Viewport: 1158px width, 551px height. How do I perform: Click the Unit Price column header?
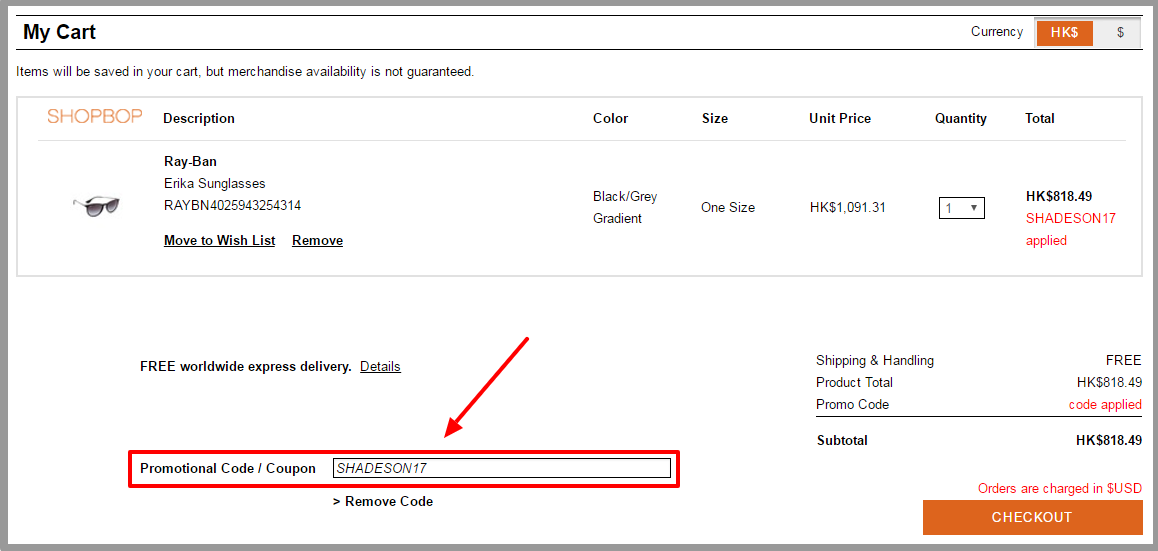(840, 118)
